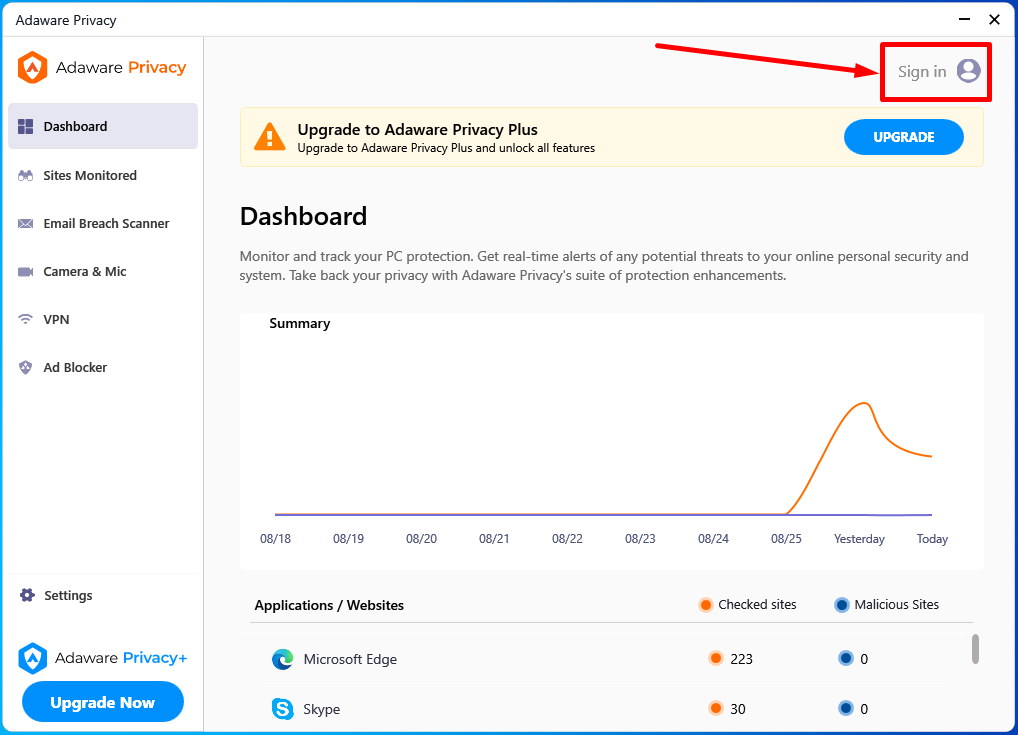Image resolution: width=1018 pixels, height=735 pixels.
Task: Click the Microsoft Edge browser icon
Action: [282, 659]
